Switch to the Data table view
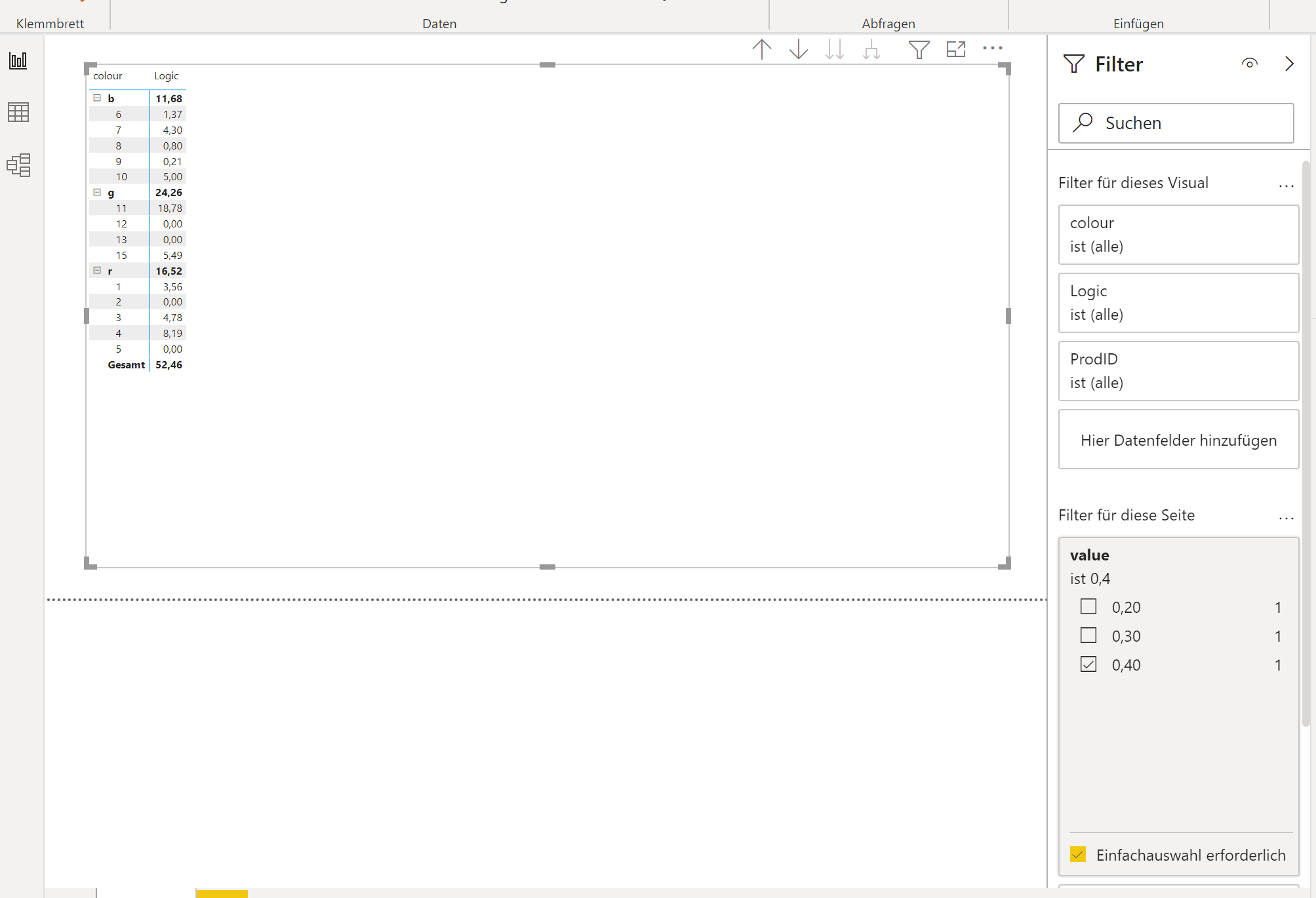The width and height of the screenshot is (1316, 898). [x=18, y=113]
